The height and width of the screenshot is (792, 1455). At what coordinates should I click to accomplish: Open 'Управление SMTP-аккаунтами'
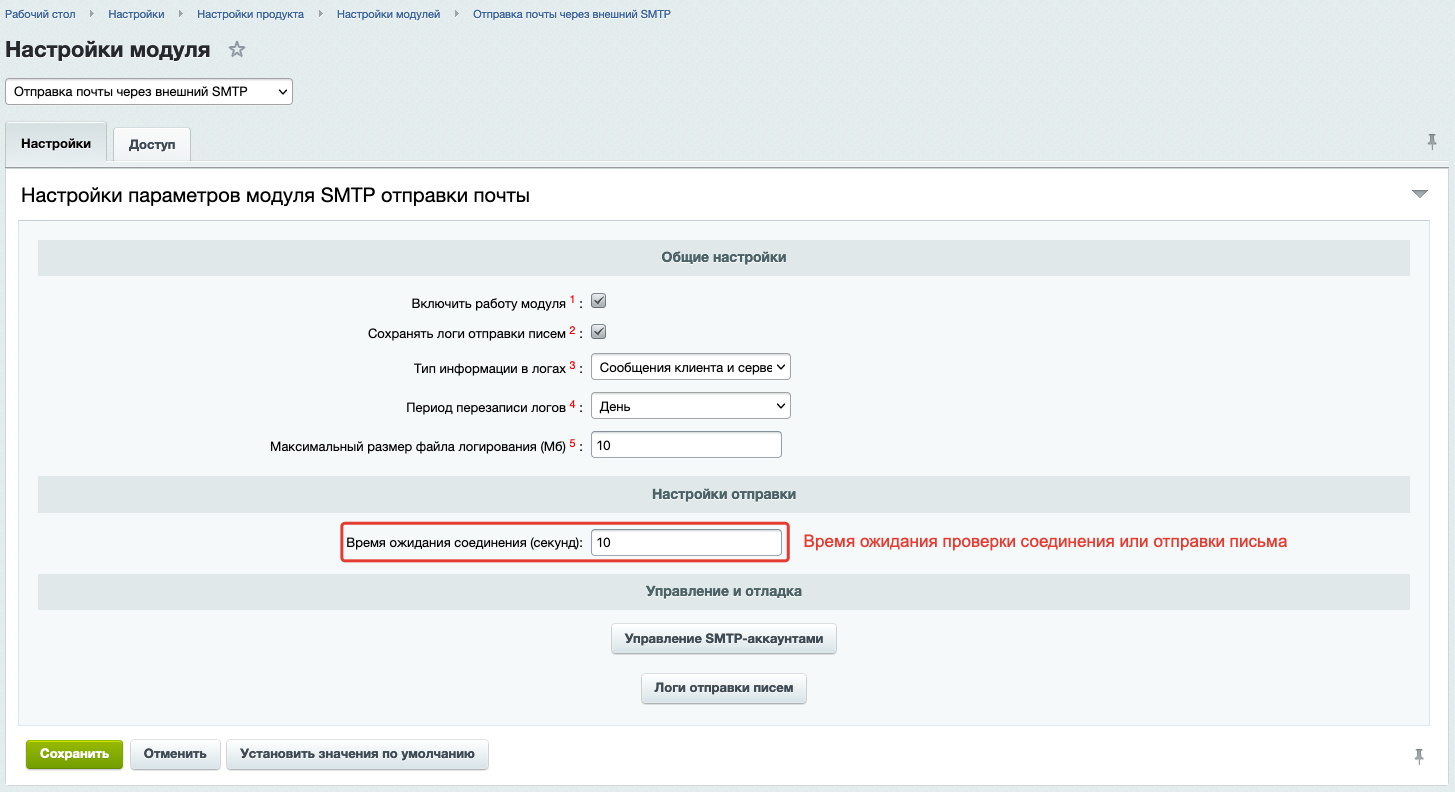pyautogui.click(x=723, y=638)
